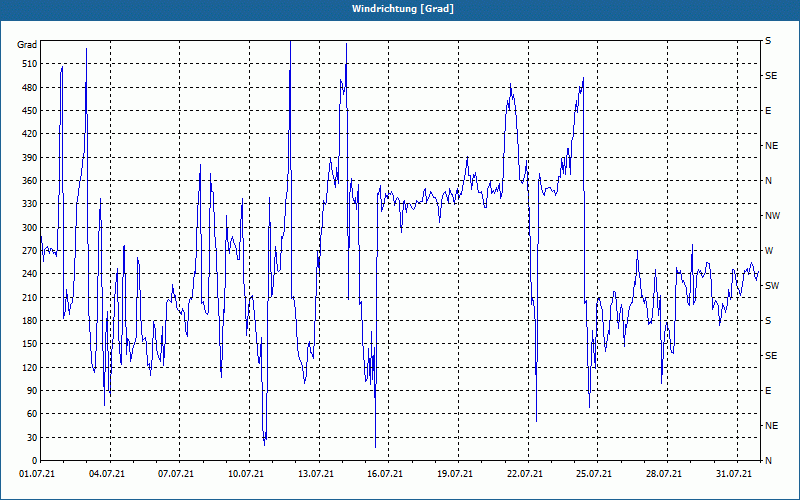Click the 31.07.21 date label

point(734,474)
